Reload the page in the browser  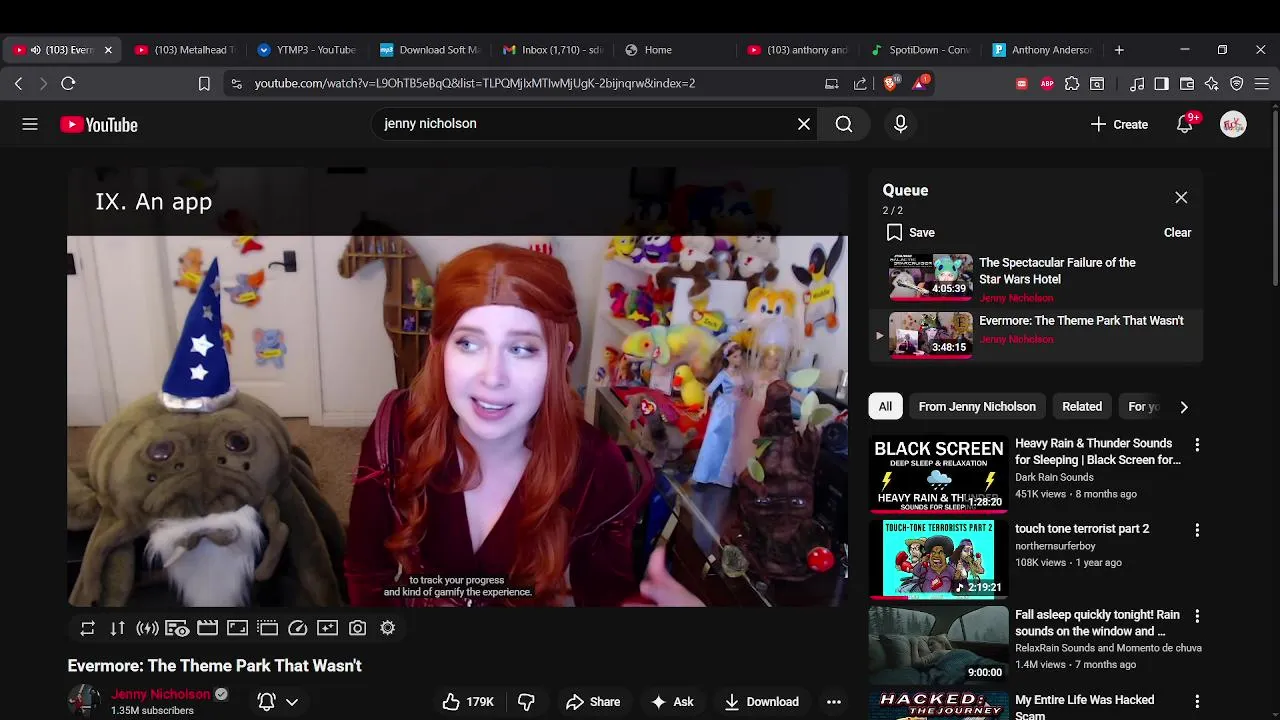(68, 84)
